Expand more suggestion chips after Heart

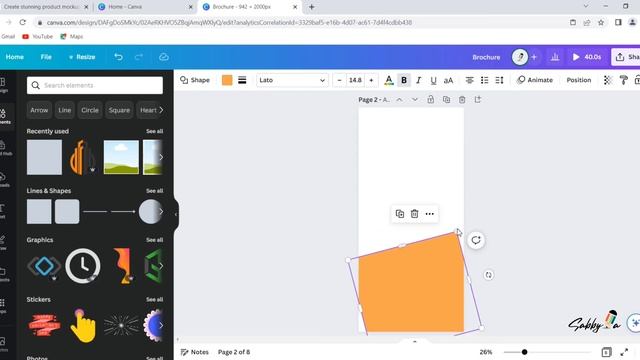[x=161, y=110]
